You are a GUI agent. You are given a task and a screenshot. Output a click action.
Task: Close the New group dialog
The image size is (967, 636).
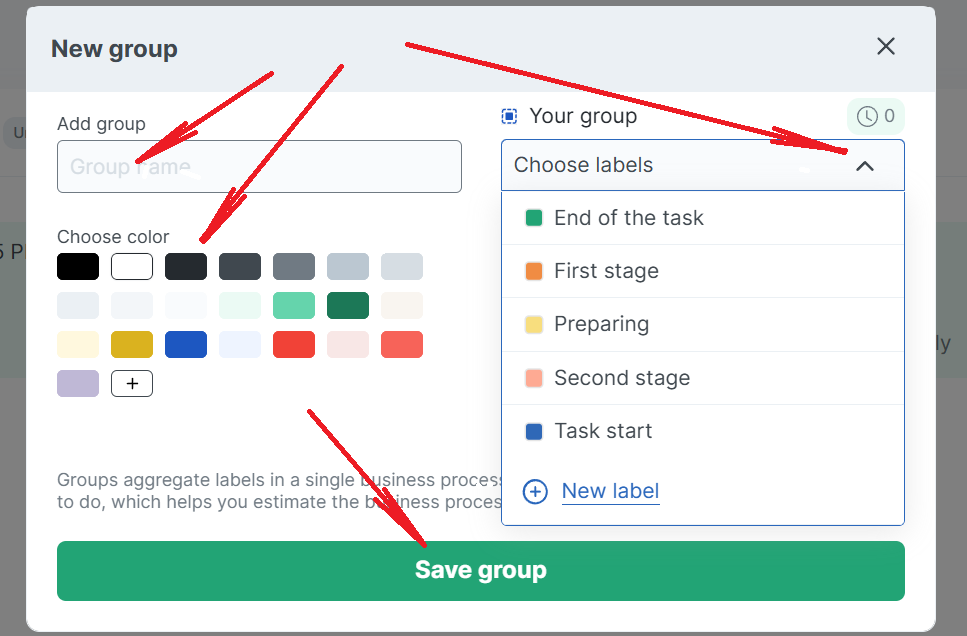pos(885,46)
